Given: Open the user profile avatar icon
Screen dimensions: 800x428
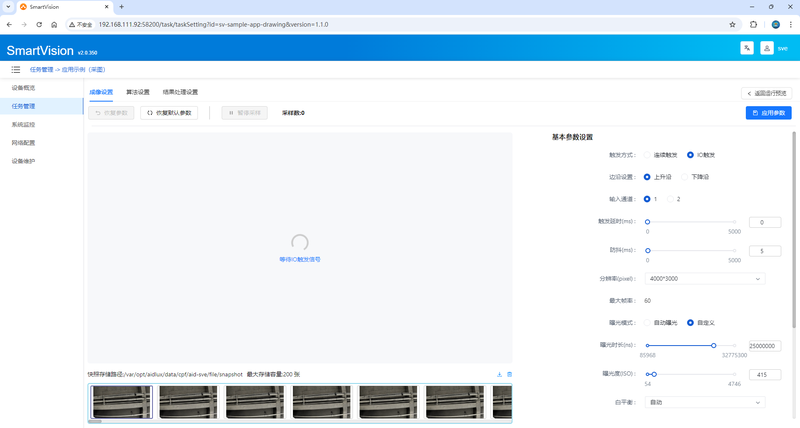Looking at the screenshot, I should pyautogui.click(x=767, y=48).
